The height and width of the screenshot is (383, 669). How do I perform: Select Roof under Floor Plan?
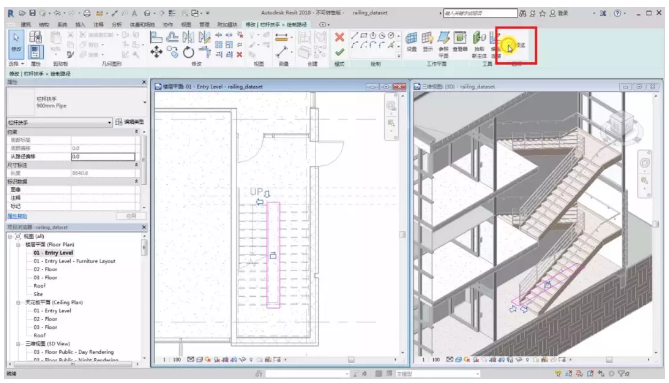pos(39,286)
